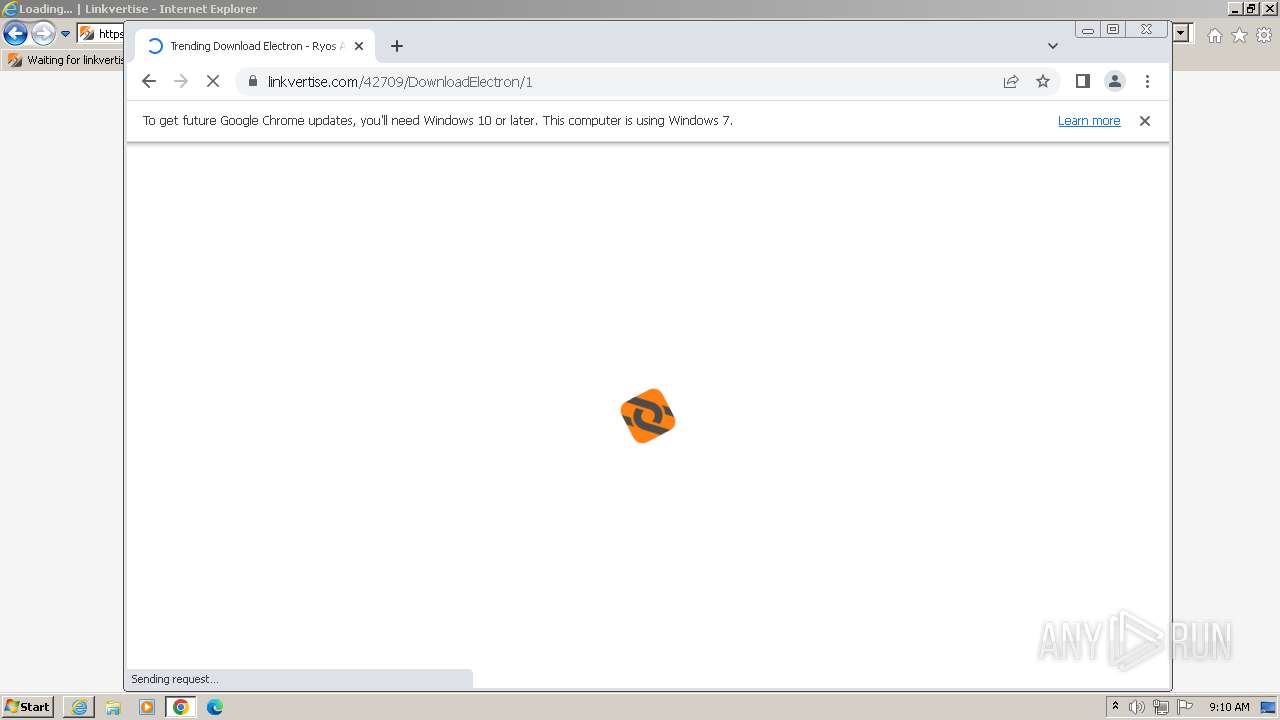The width and height of the screenshot is (1280, 720).
Task: Open Microsoft Edge from the taskbar
Action: click(215, 707)
